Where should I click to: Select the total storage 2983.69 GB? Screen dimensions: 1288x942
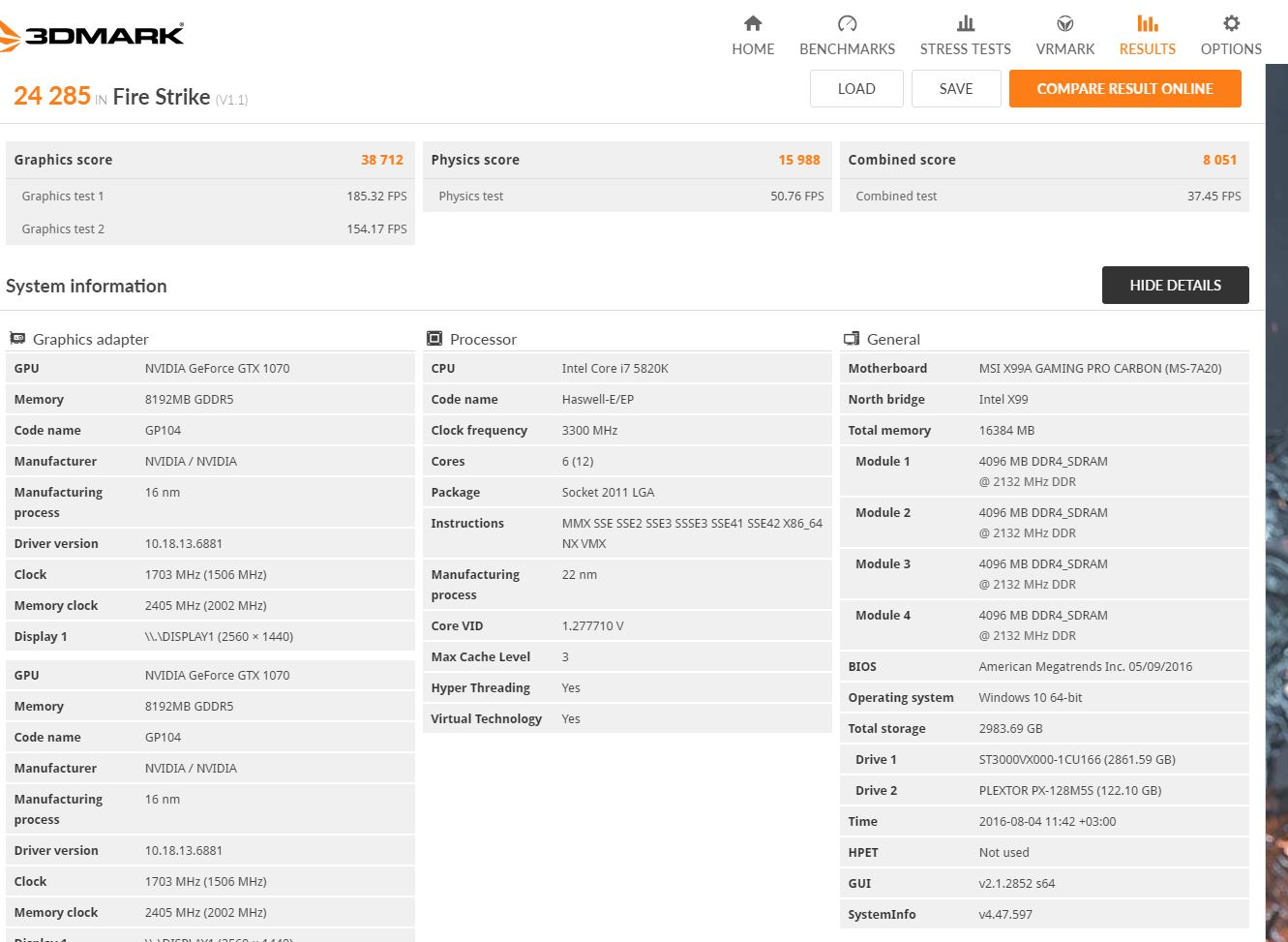tap(1011, 728)
